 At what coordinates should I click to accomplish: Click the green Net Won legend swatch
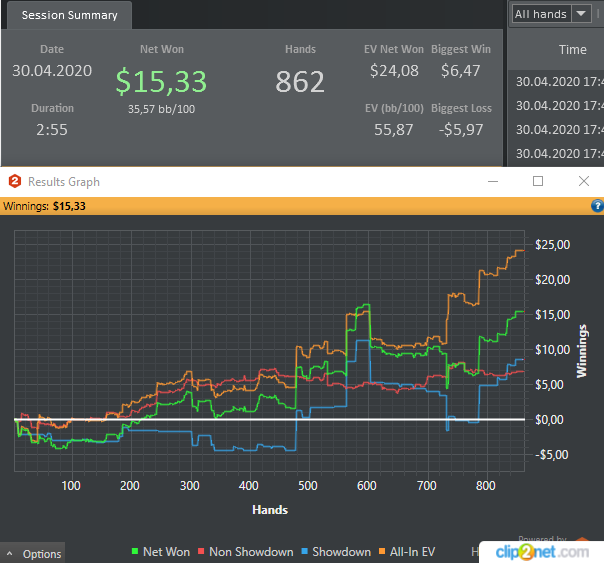(x=135, y=551)
